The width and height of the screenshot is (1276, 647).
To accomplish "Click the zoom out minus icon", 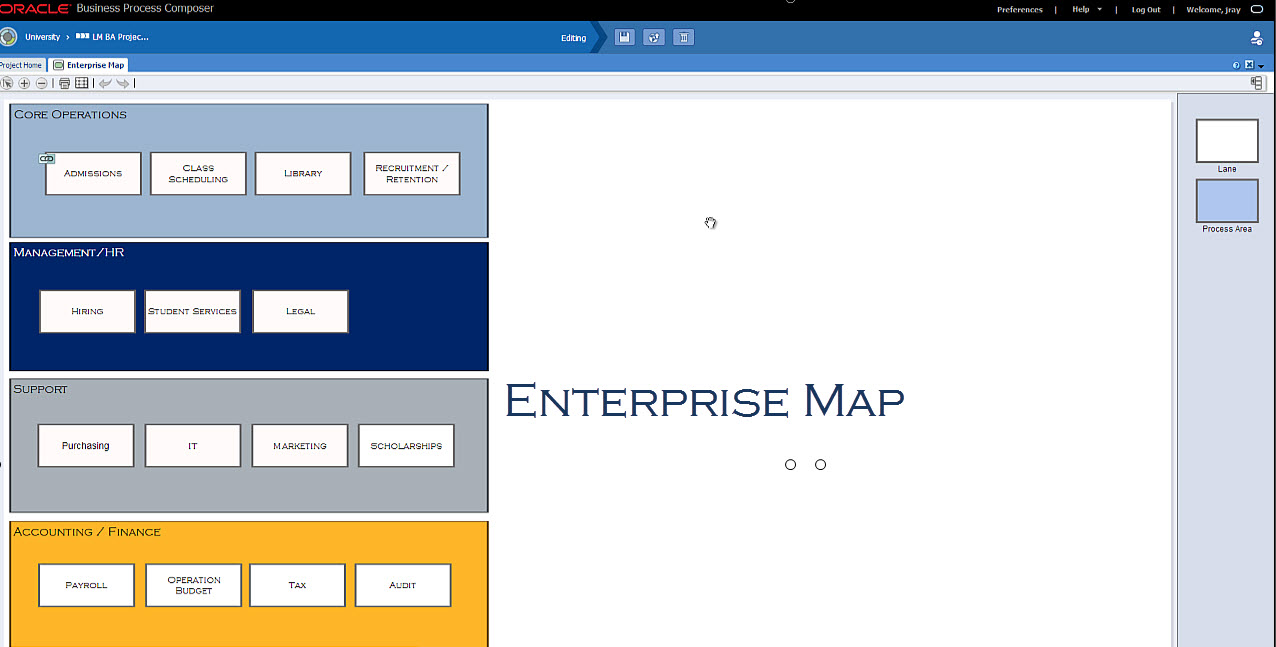I will (41, 83).
